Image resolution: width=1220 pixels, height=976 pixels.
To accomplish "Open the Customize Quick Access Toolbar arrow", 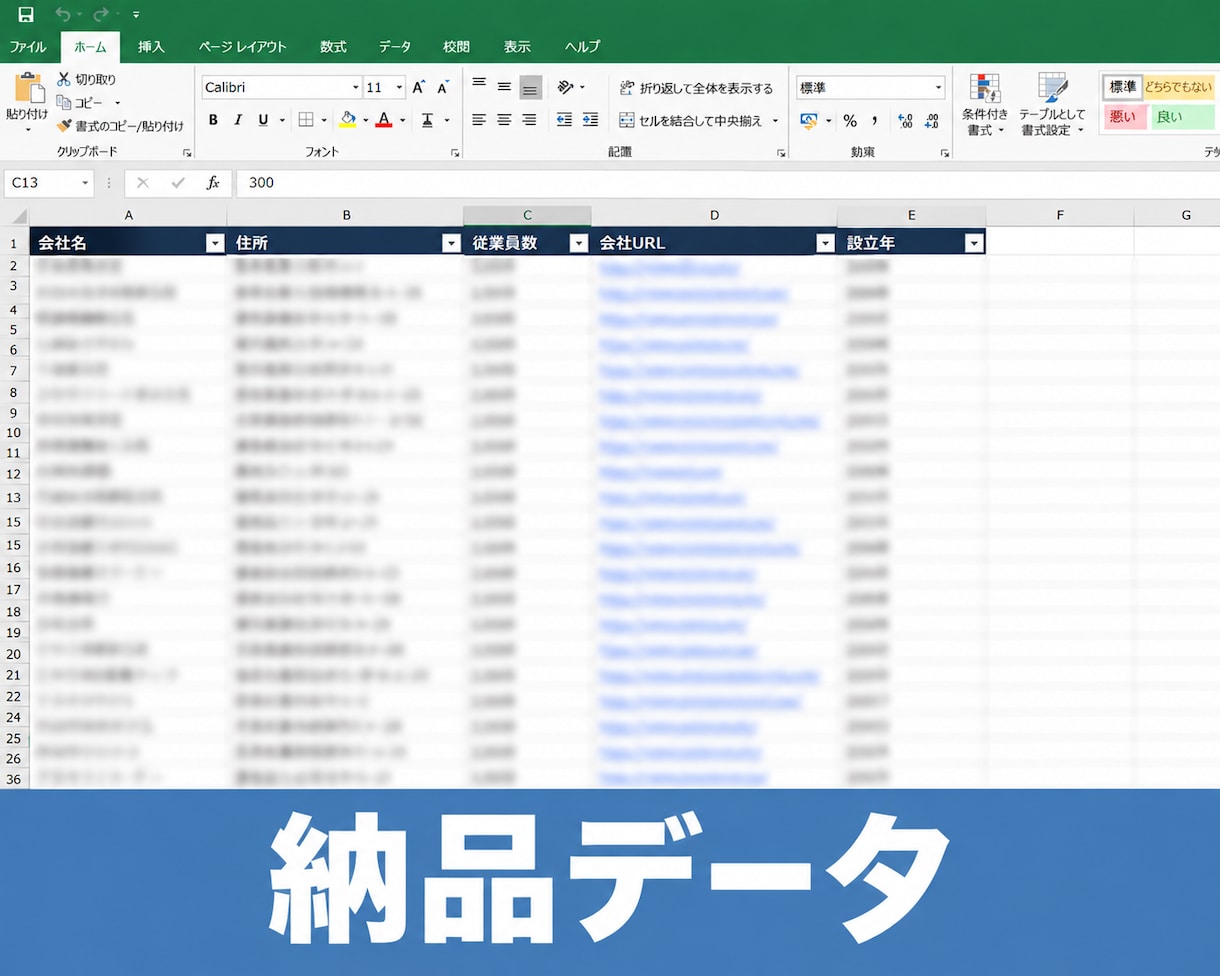I will click(136, 15).
